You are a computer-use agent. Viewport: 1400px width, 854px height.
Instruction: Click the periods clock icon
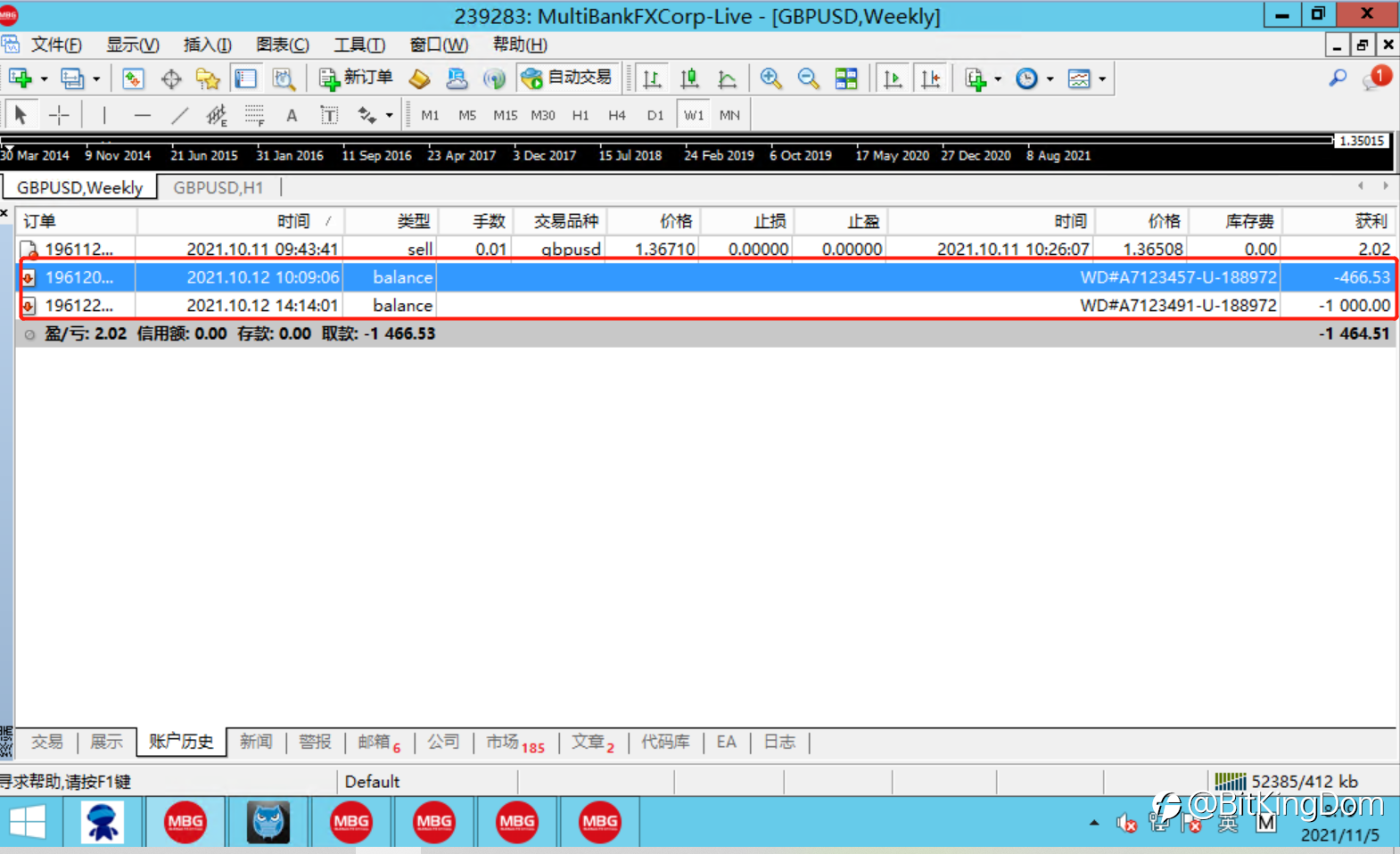[x=1027, y=78]
